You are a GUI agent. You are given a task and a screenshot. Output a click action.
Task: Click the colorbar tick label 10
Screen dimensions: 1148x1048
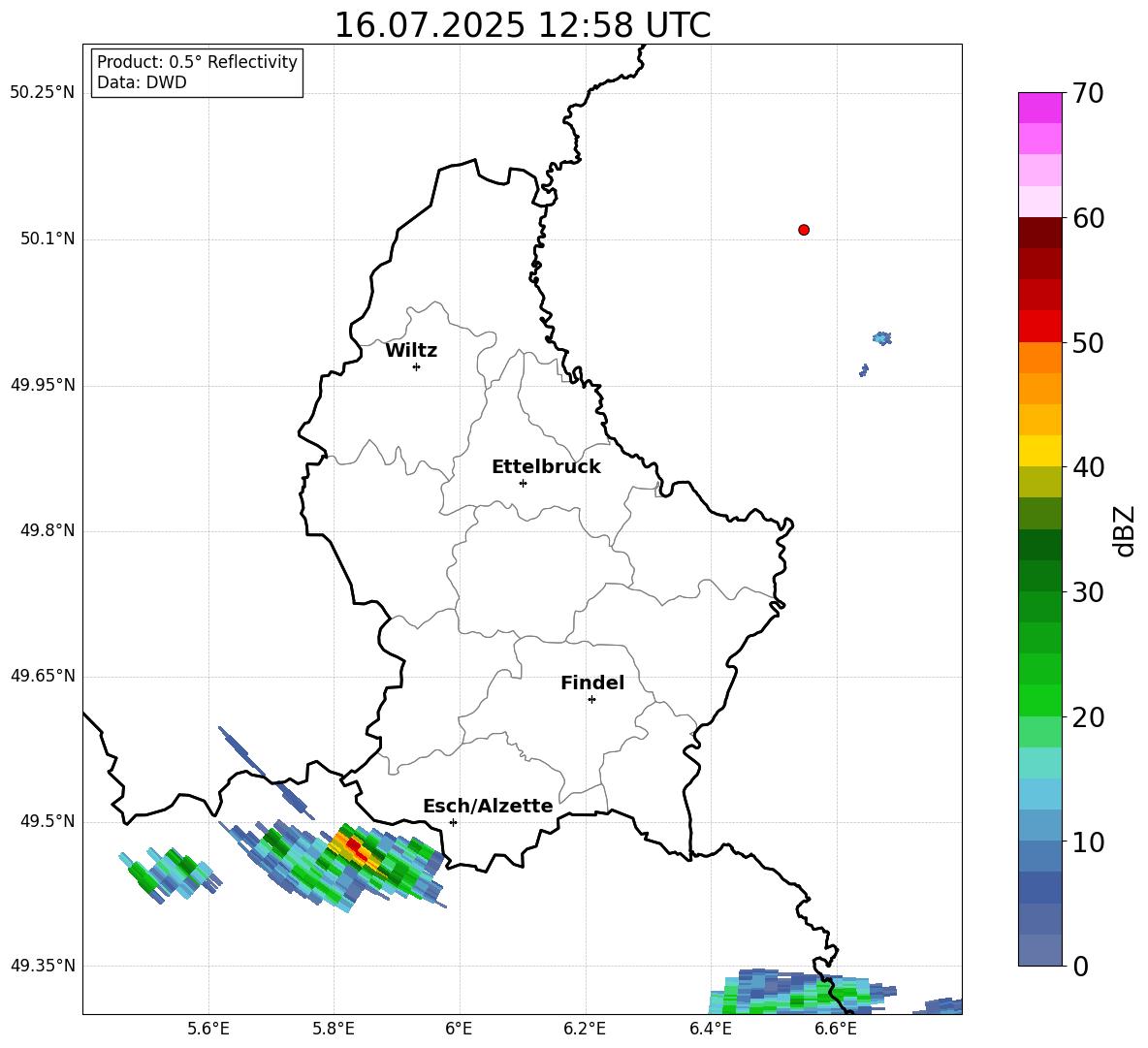click(1087, 842)
